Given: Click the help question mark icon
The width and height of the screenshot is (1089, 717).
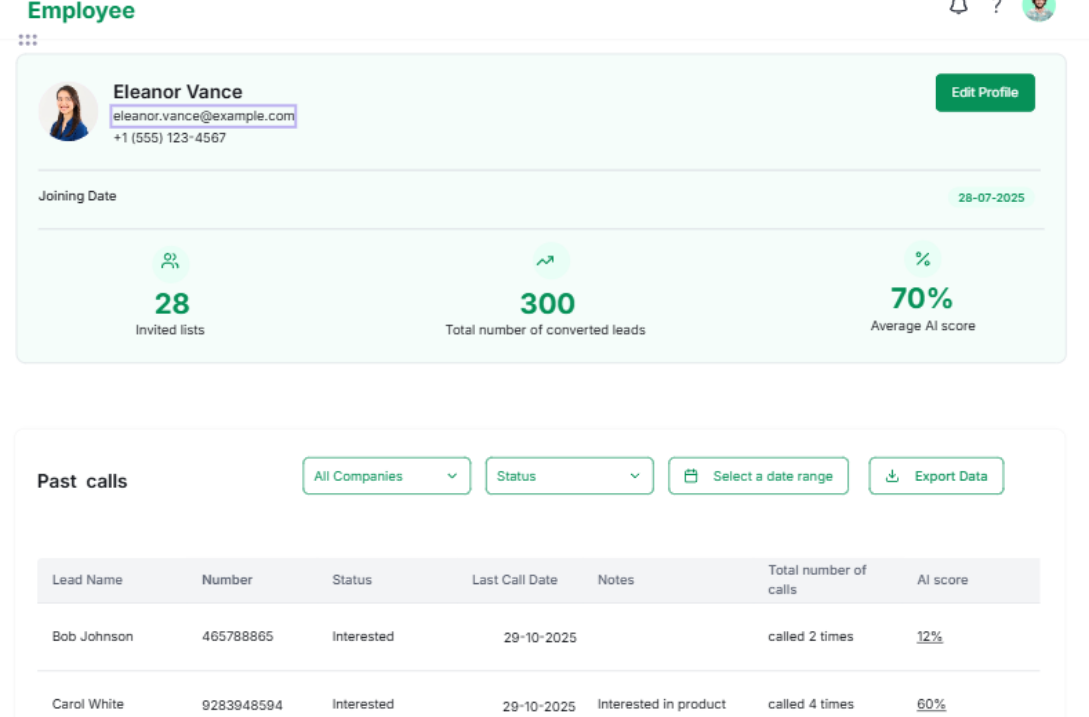Looking at the screenshot, I should tap(997, 8).
